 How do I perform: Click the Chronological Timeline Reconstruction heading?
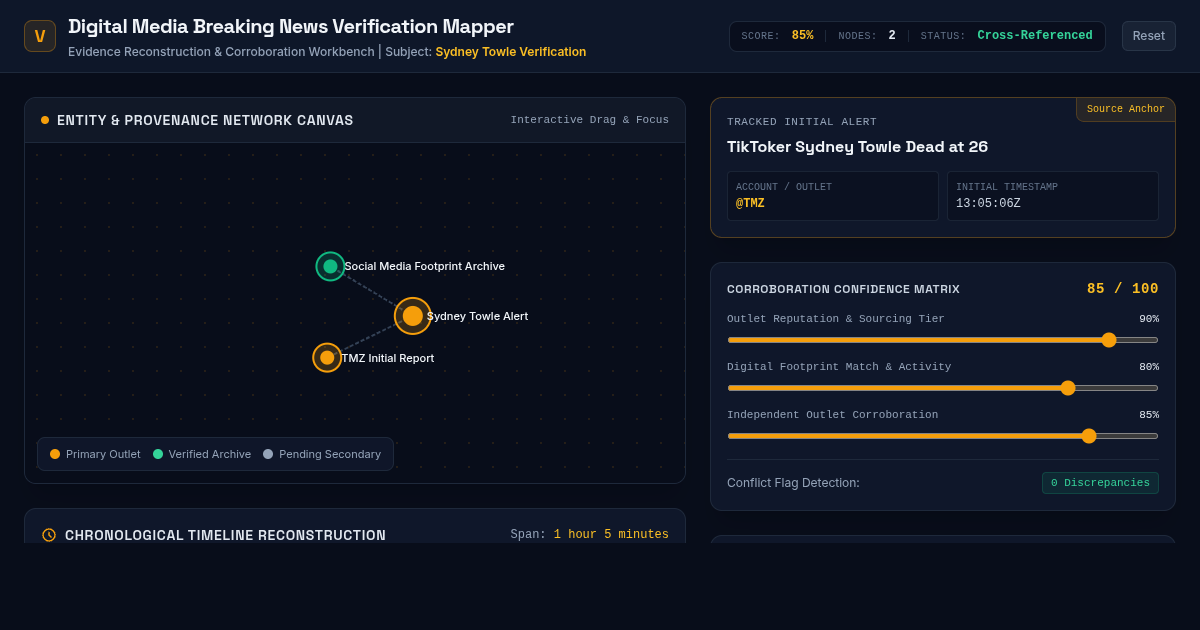coord(225,535)
